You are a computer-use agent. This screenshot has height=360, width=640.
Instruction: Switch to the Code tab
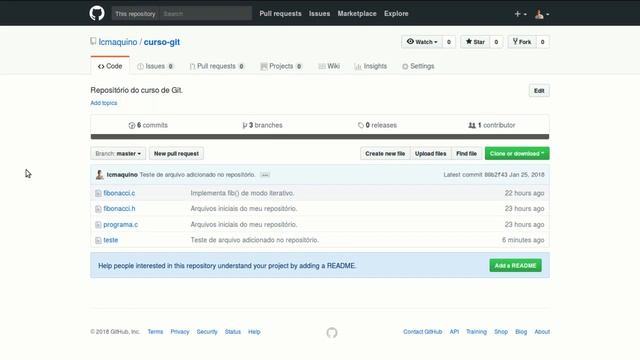[110, 66]
